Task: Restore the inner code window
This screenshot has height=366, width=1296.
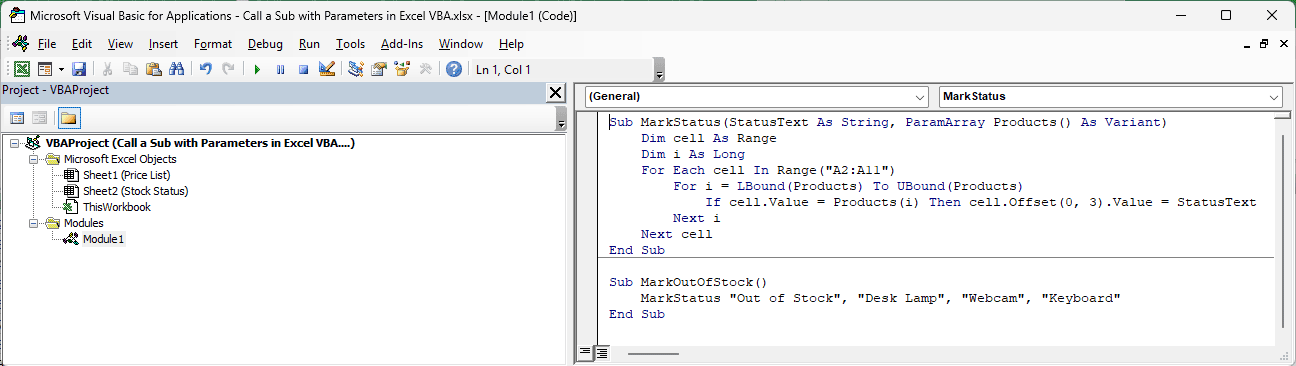Action: [x=1264, y=44]
